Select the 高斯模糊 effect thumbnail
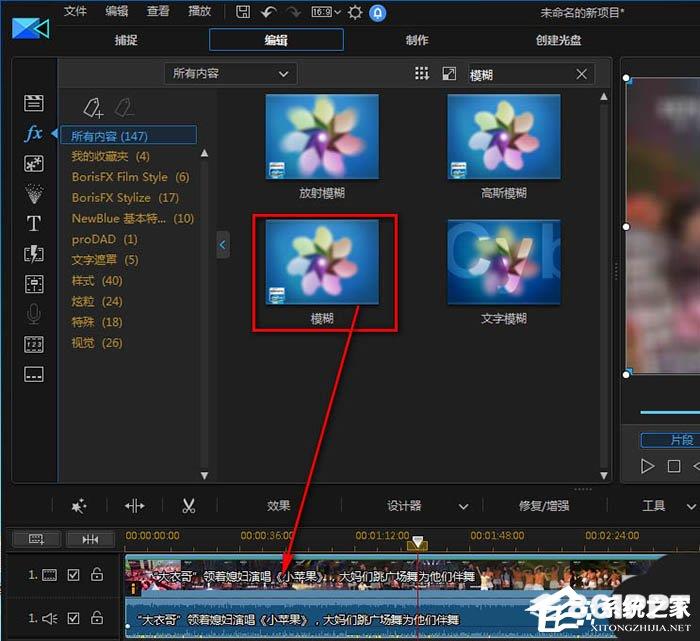This screenshot has width=700, height=641. (504, 136)
